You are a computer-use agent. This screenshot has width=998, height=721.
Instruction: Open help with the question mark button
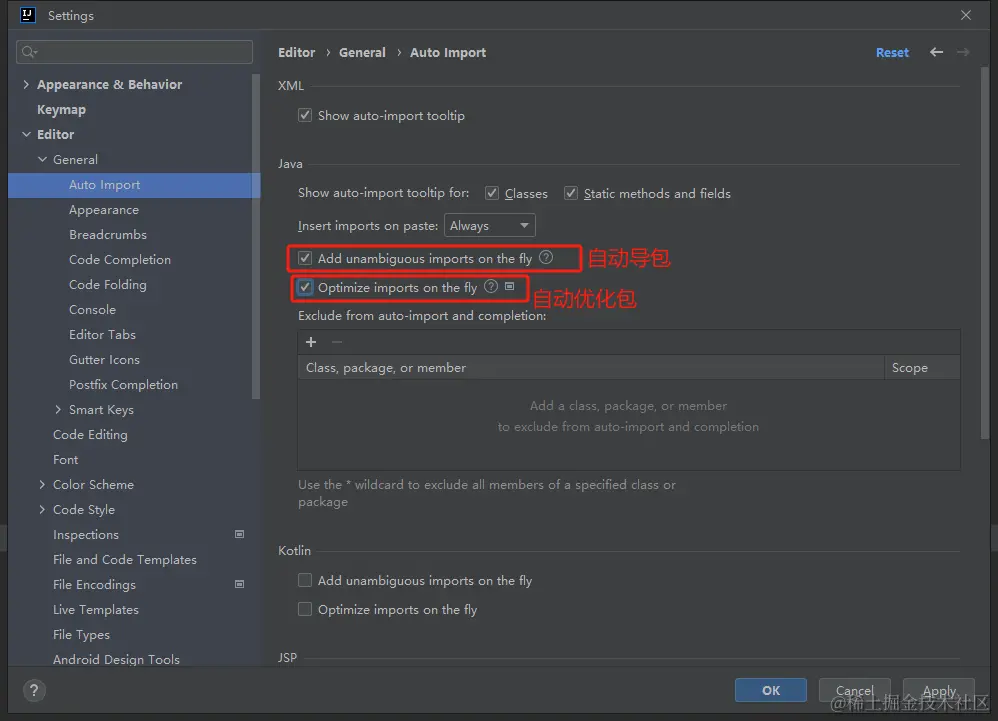tap(34, 690)
